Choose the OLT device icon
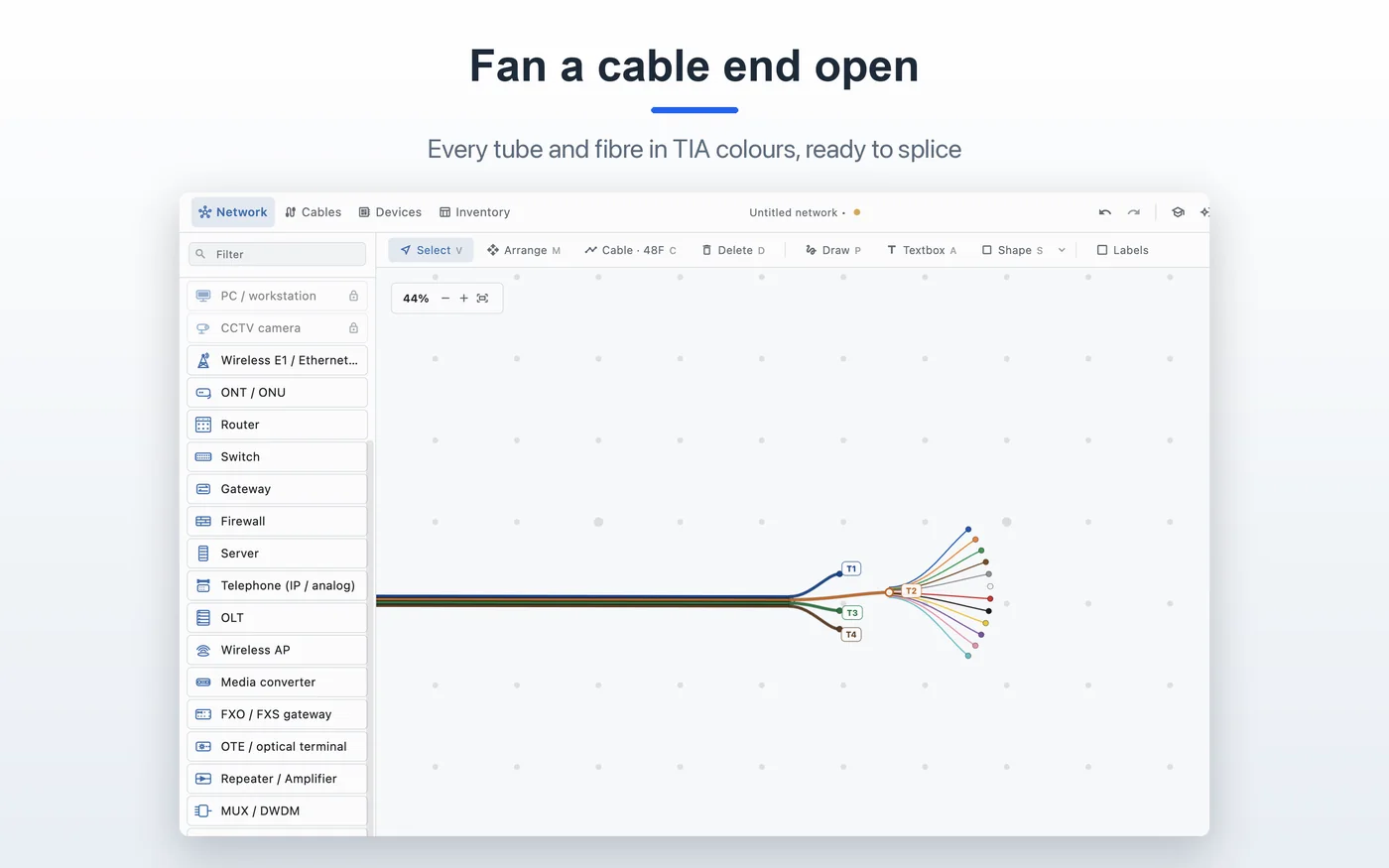The image size is (1389, 868). [203, 618]
